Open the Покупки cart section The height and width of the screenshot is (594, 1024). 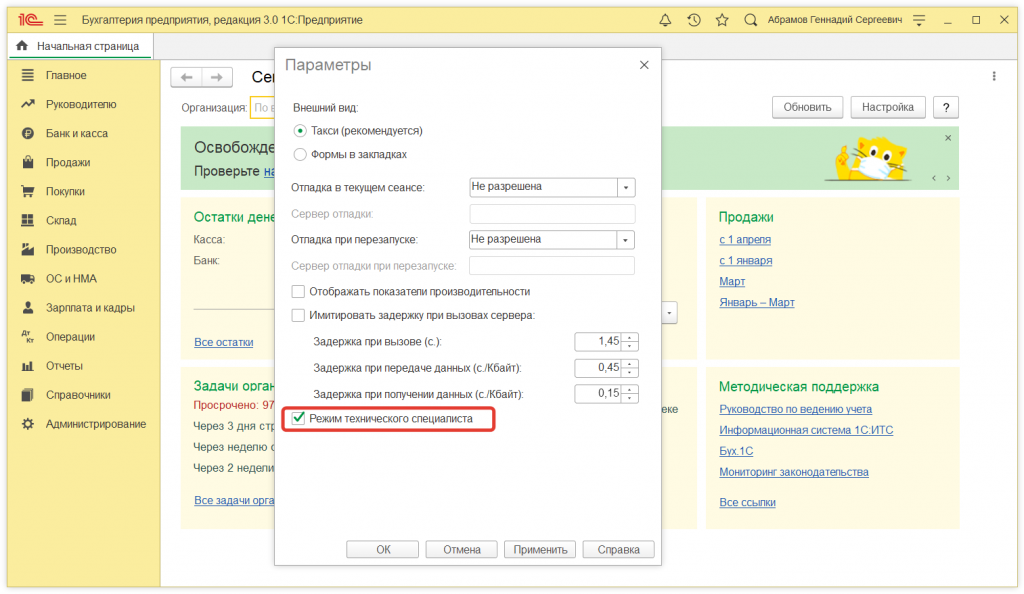tap(65, 191)
